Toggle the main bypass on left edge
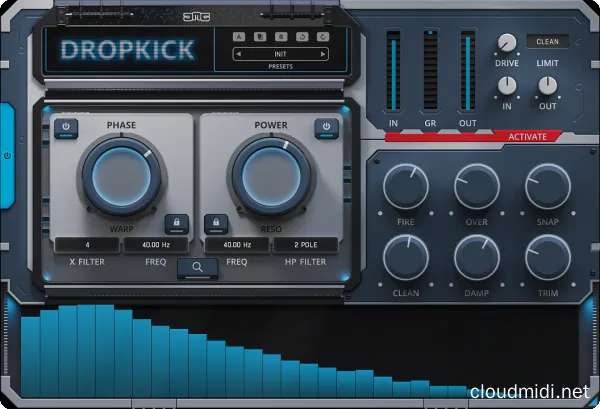600x409 pixels. coord(7,156)
